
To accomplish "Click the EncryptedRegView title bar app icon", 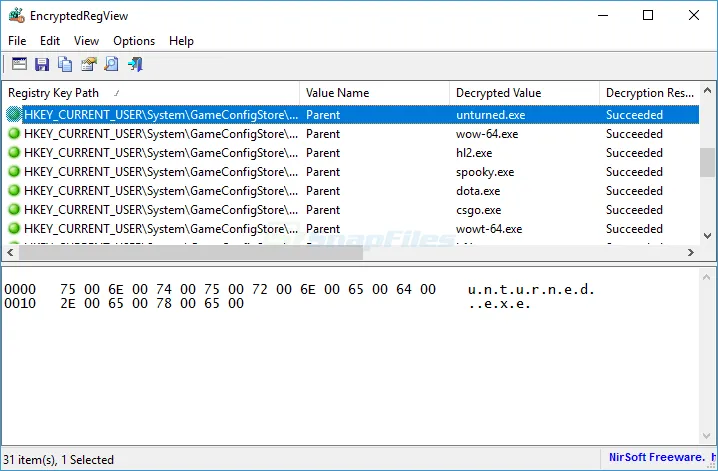I will pyautogui.click(x=16, y=16).
